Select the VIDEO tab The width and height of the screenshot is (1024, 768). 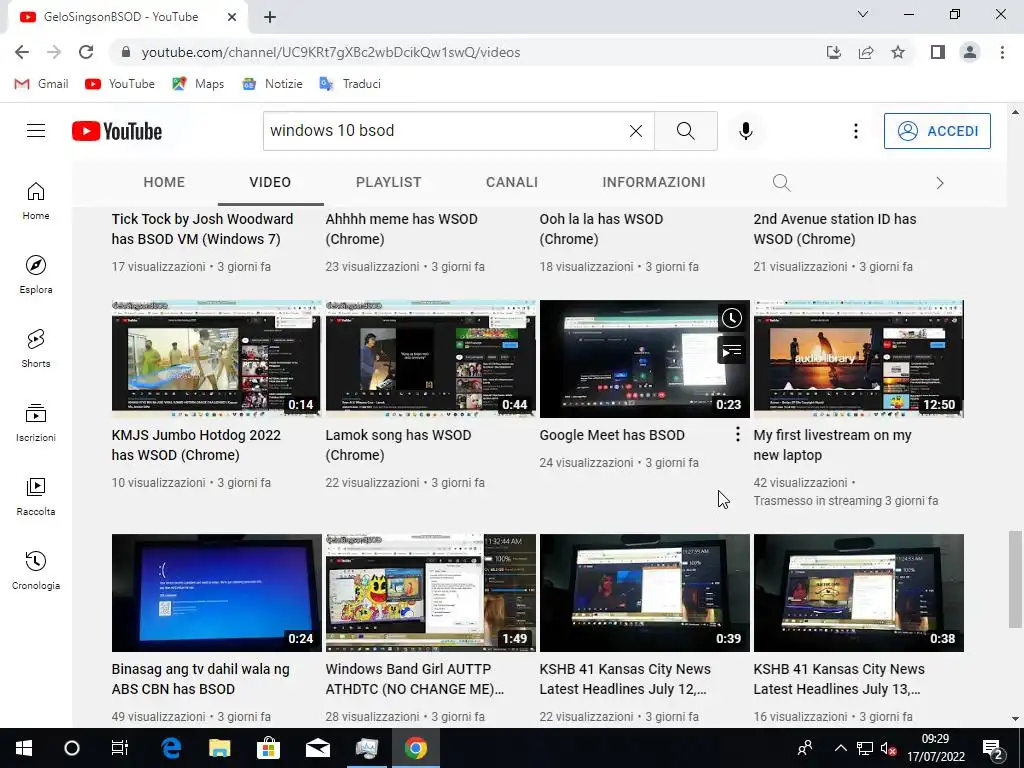pyautogui.click(x=270, y=182)
